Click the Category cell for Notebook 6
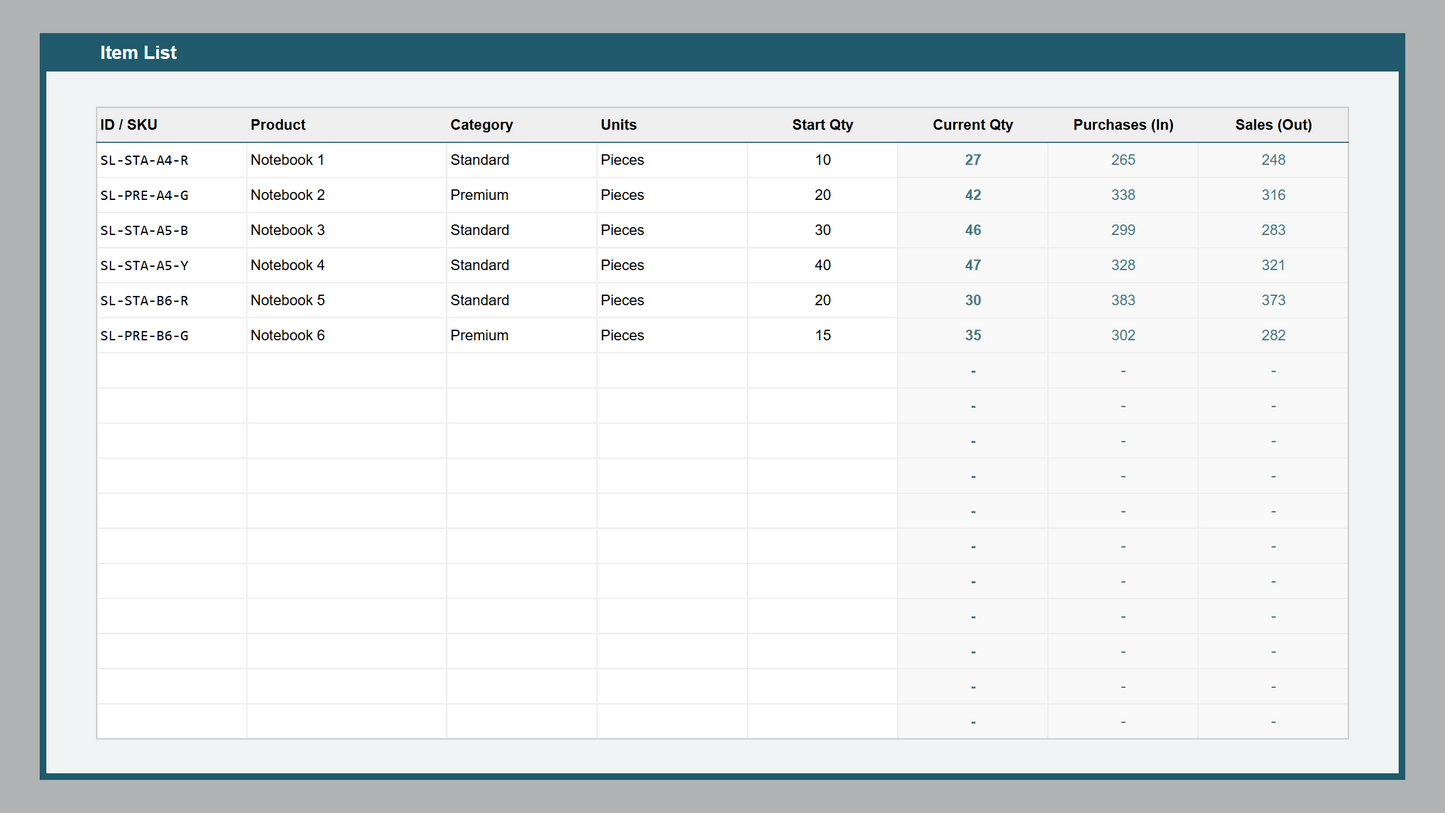The width and height of the screenshot is (1445, 813). [479, 336]
